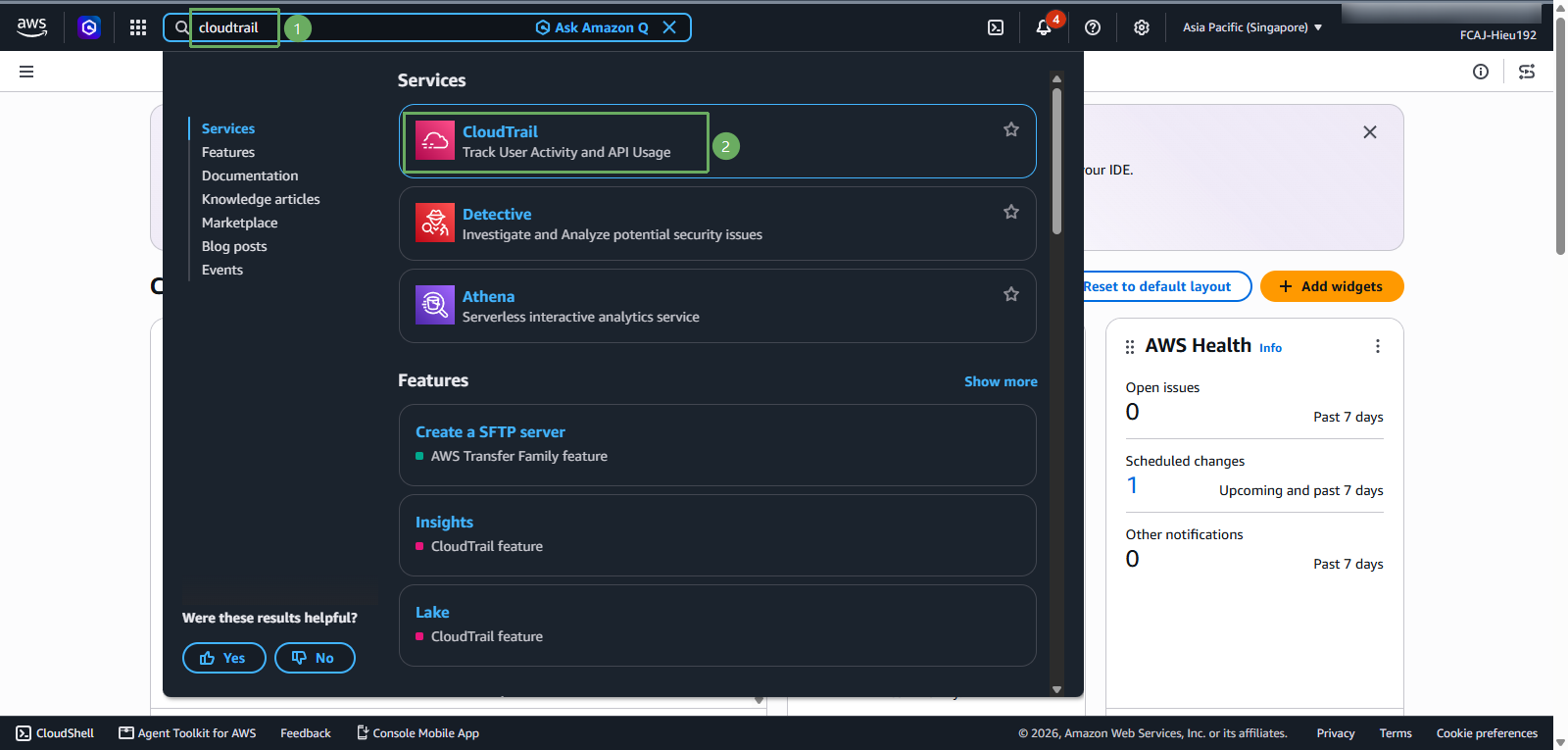Select the Features search category
The width and height of the screenshot is (1568, 750).
[228, 152]
